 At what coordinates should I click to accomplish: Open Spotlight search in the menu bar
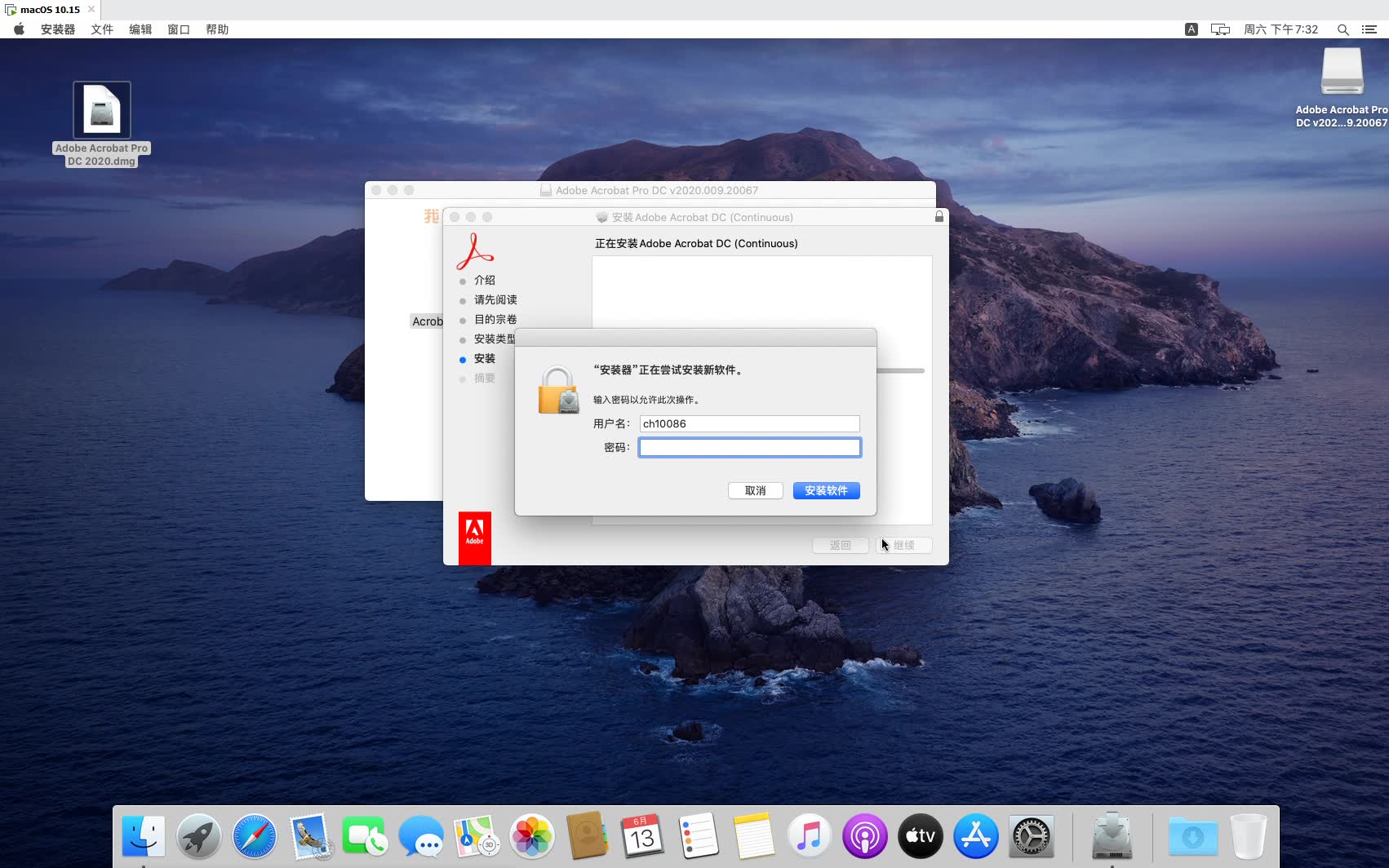click(1342, 29)
